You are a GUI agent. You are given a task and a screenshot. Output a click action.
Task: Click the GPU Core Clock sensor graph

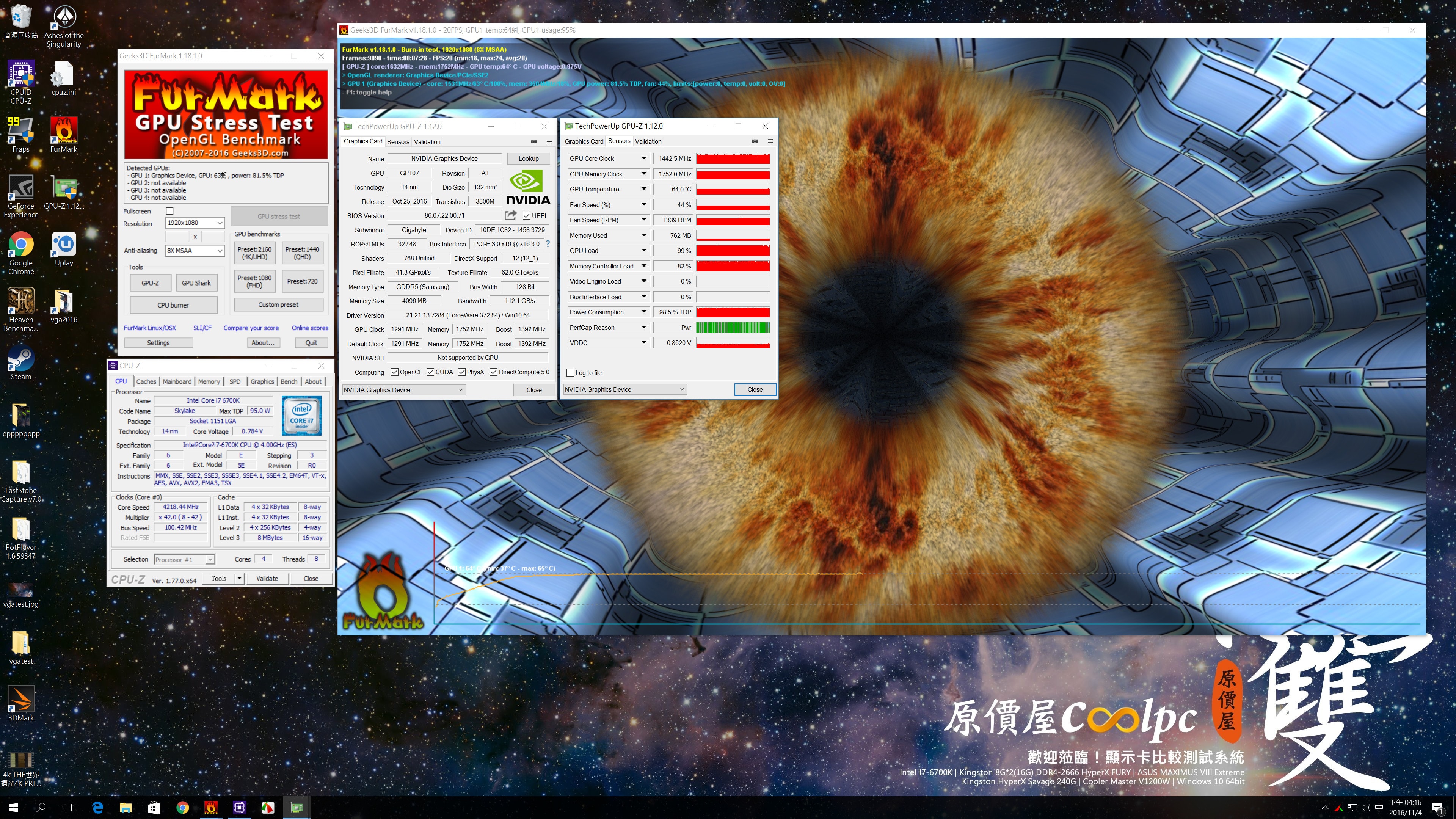[733, 159]
